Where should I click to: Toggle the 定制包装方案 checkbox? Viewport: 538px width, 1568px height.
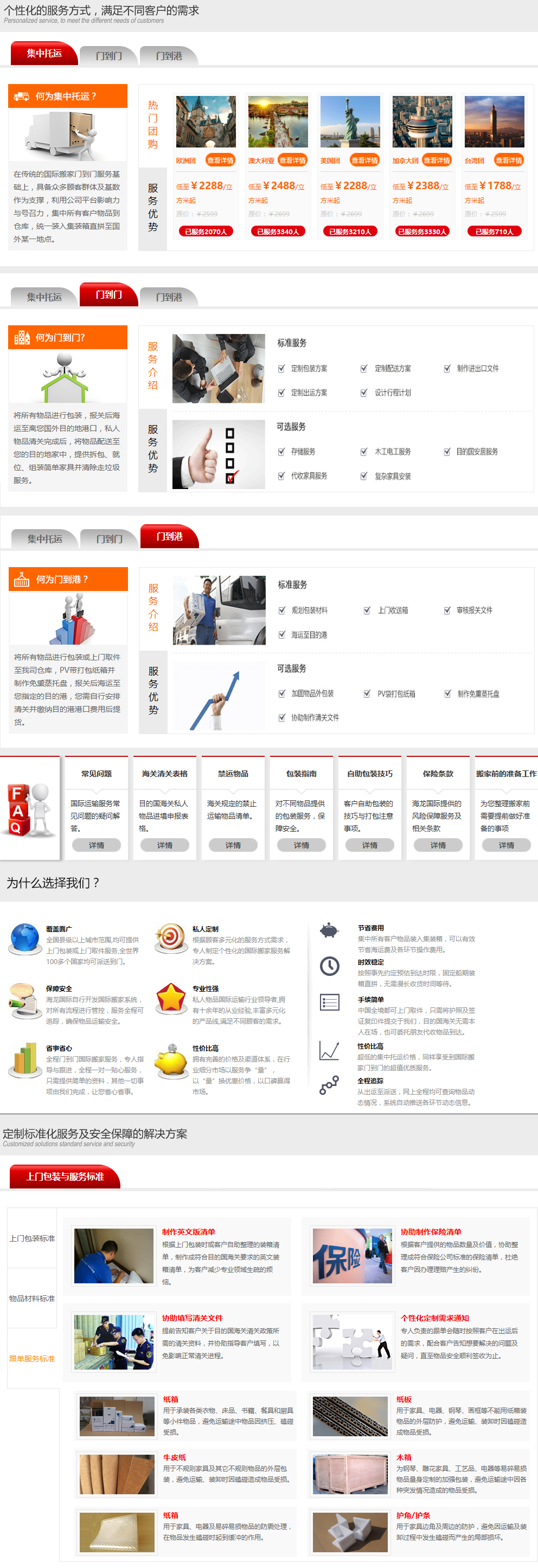pyautogui.click(x=281, y=368)
